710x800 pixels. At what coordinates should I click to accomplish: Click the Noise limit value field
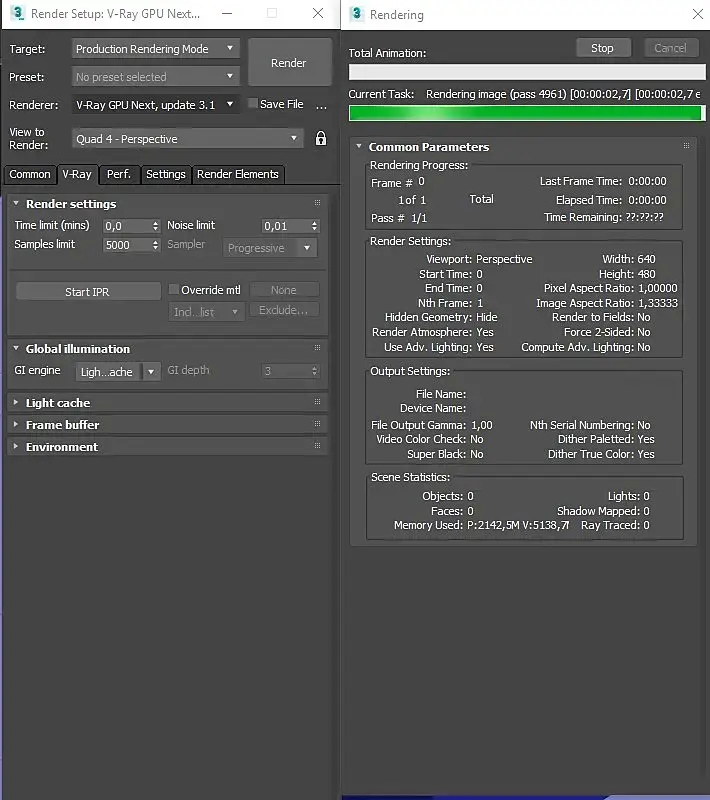click(x=285, y=226)
